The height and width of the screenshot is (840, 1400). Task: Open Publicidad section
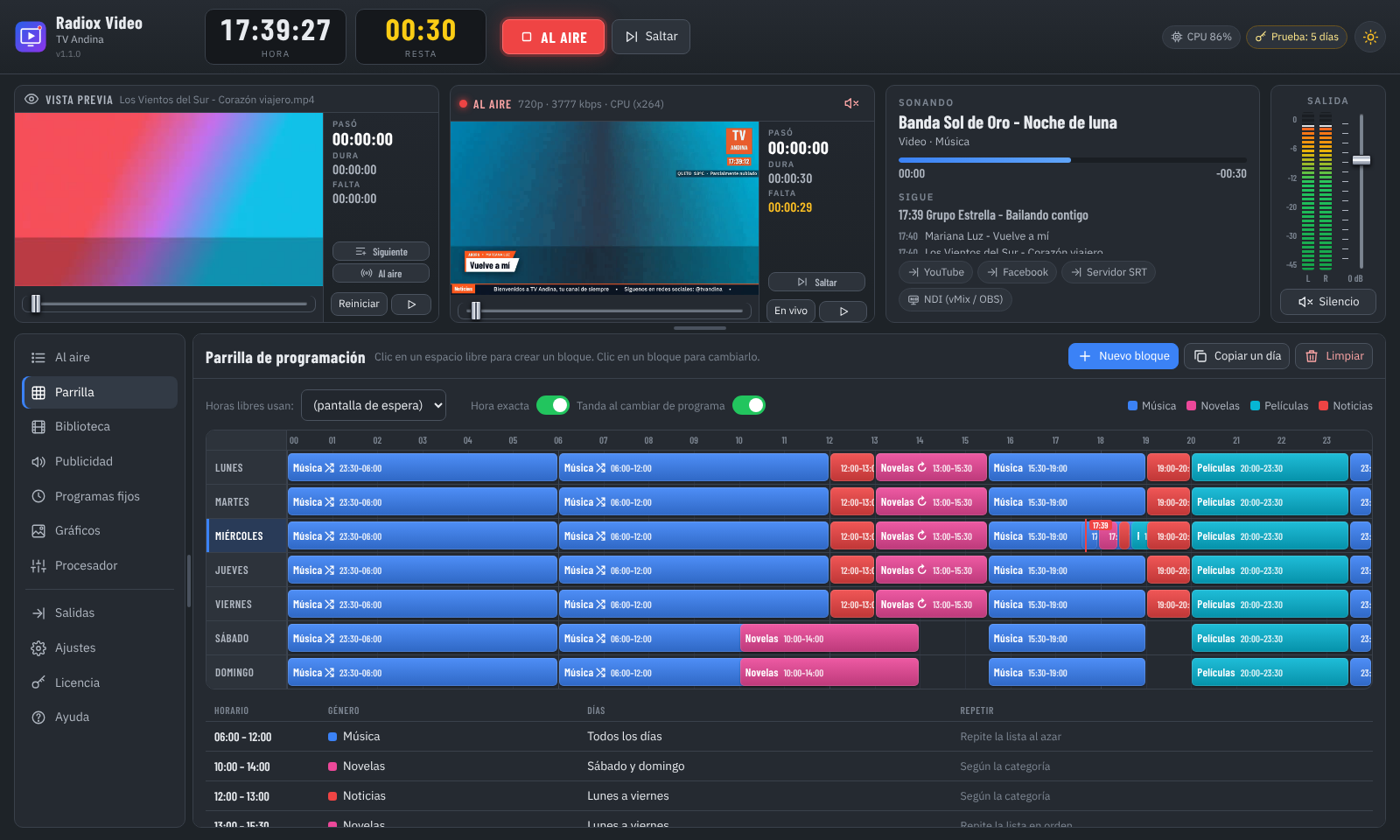(x=100, y=461)
